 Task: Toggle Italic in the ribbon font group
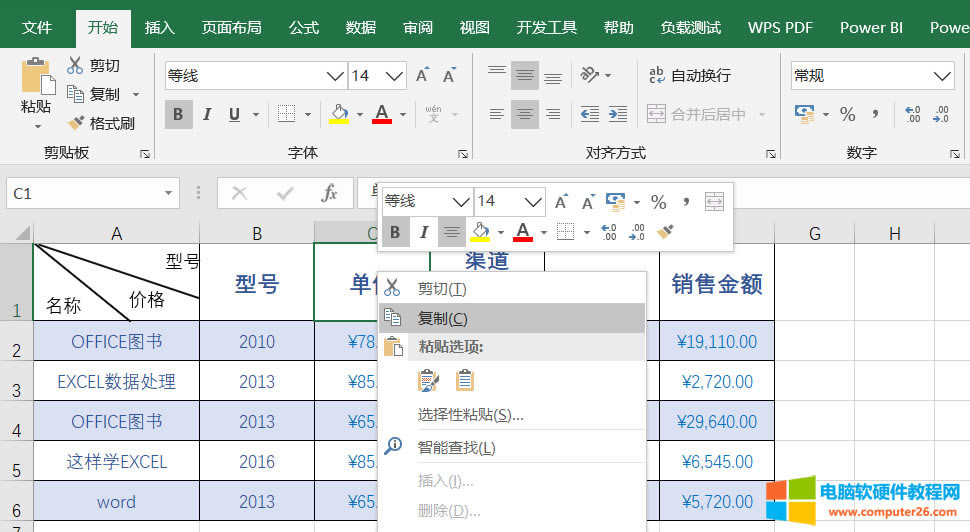coord(207,114)
